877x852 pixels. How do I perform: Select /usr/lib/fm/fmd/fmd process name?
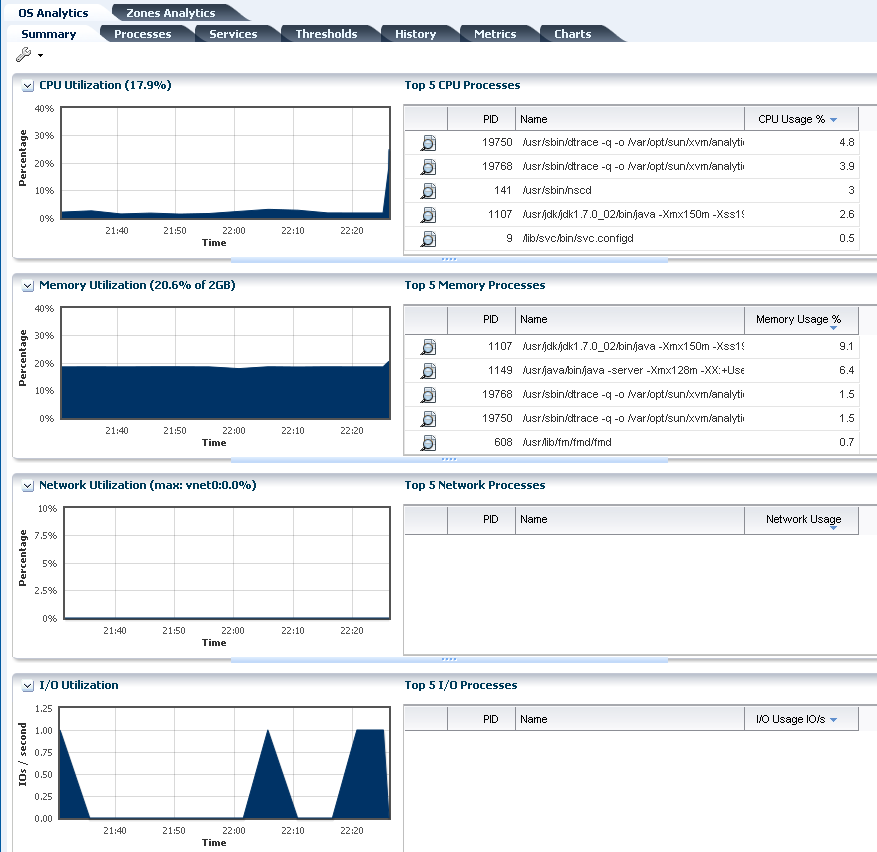567,443
